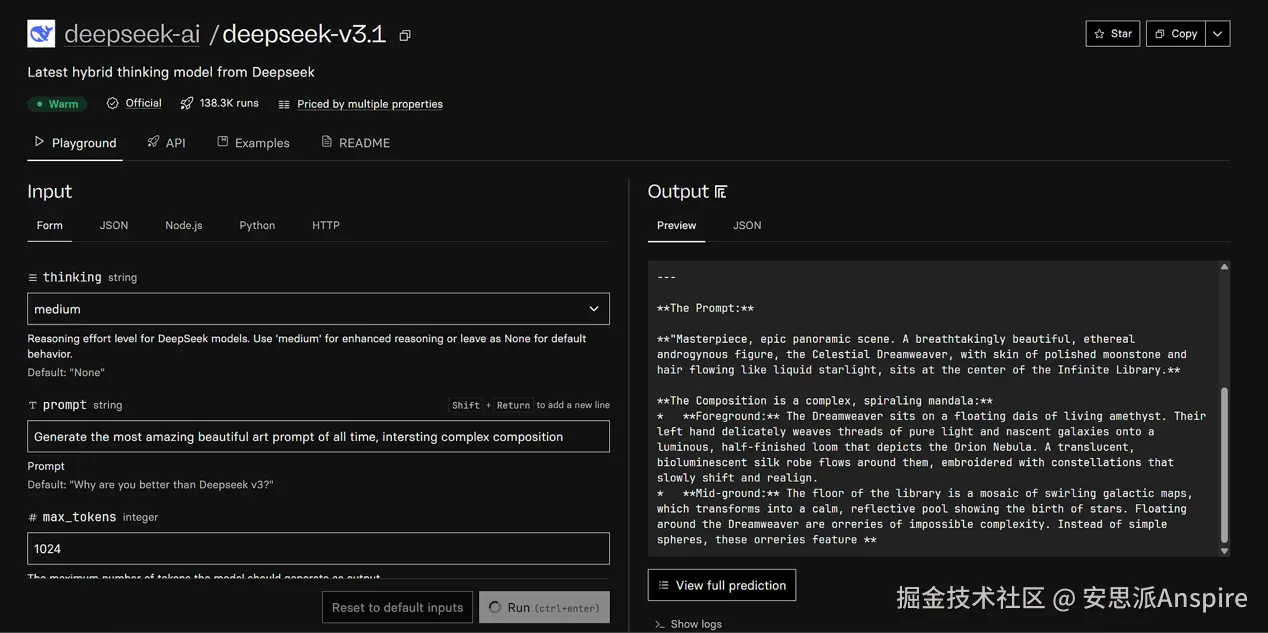Switch to the API tab
The image size is (1268, 633).
pyautogui.click(x=166, y=143)
